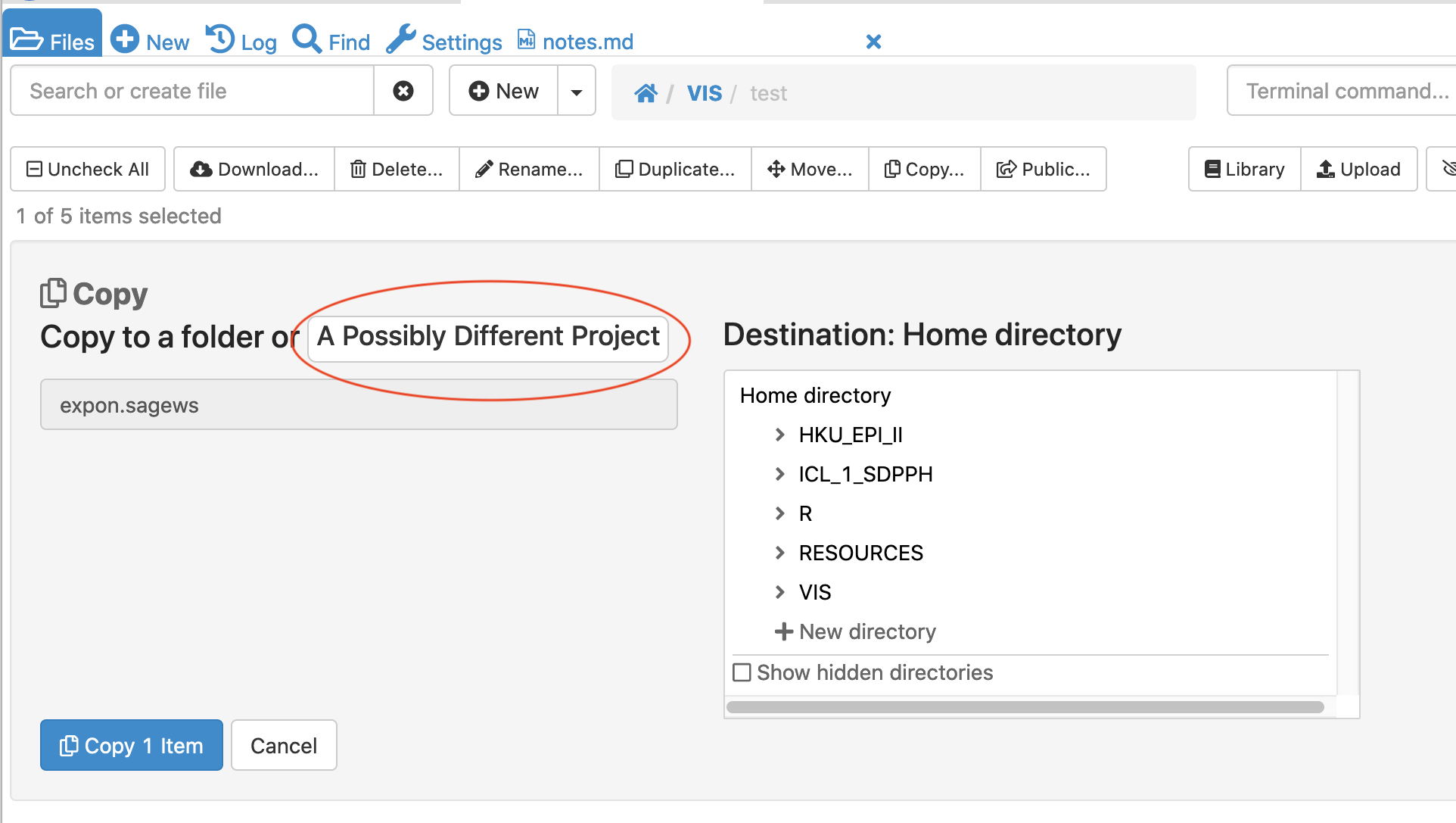Click the home directory icon in breadcrumb

(x=646, y=93)
